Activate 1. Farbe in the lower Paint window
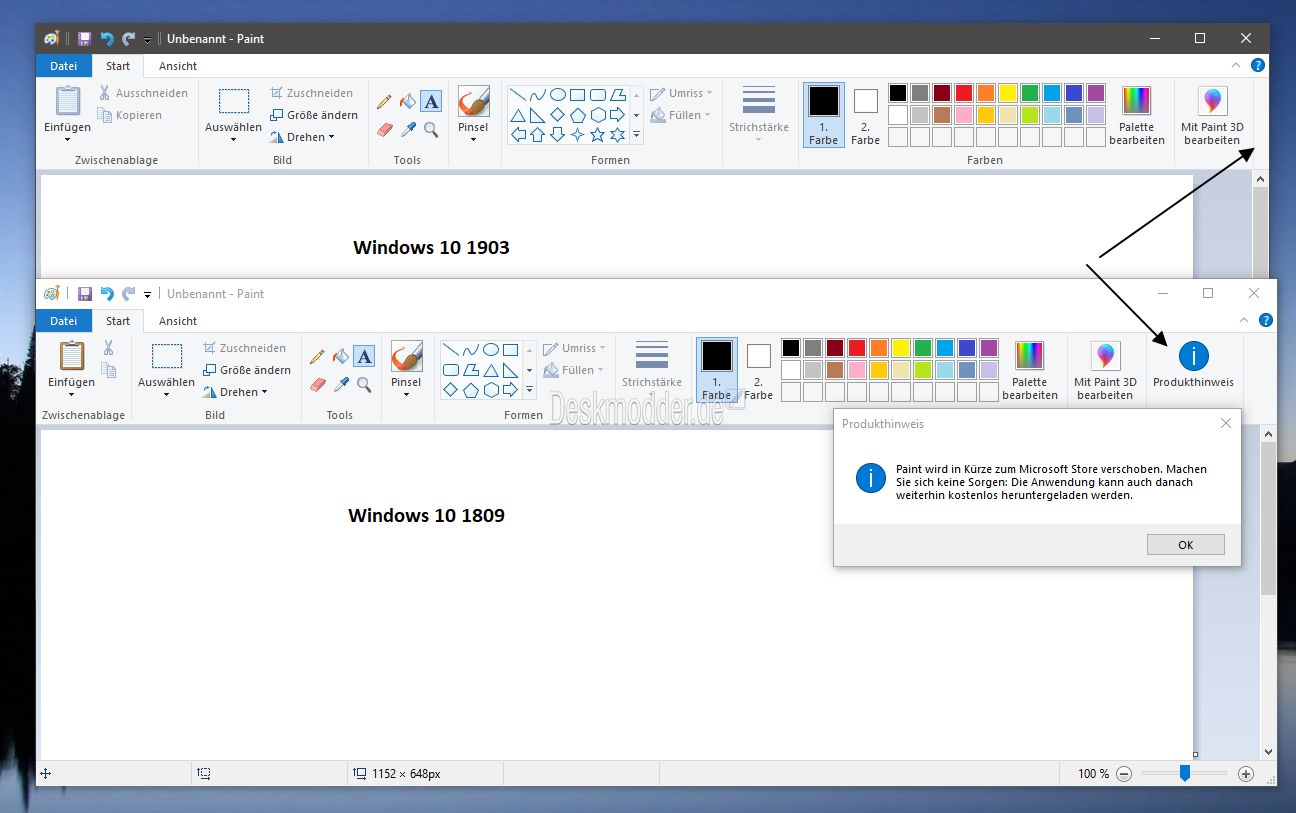 (x=716, y=369)
